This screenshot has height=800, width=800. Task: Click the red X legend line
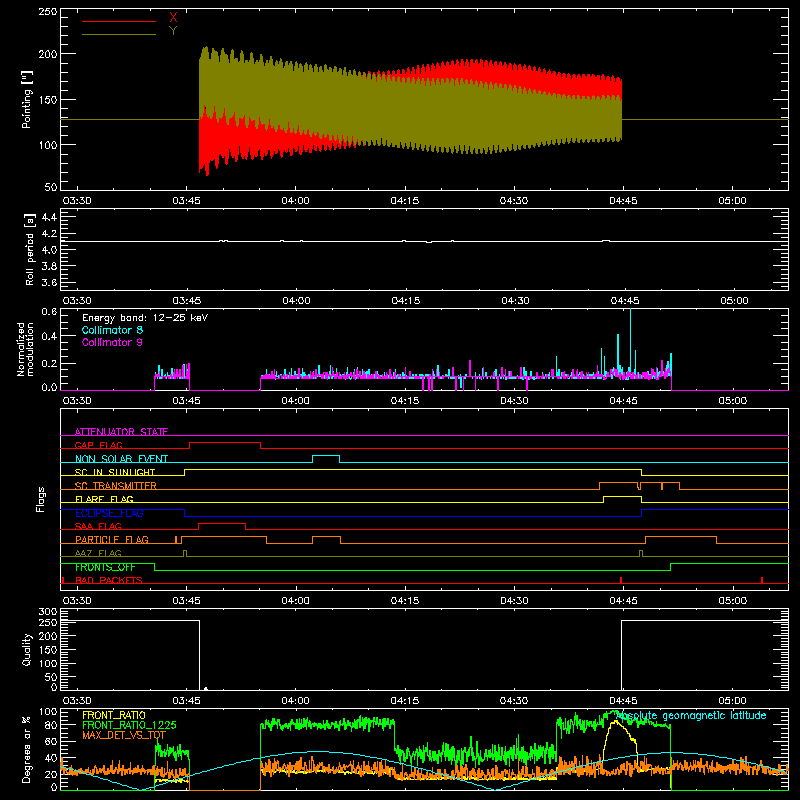click(x=119, y=21)
